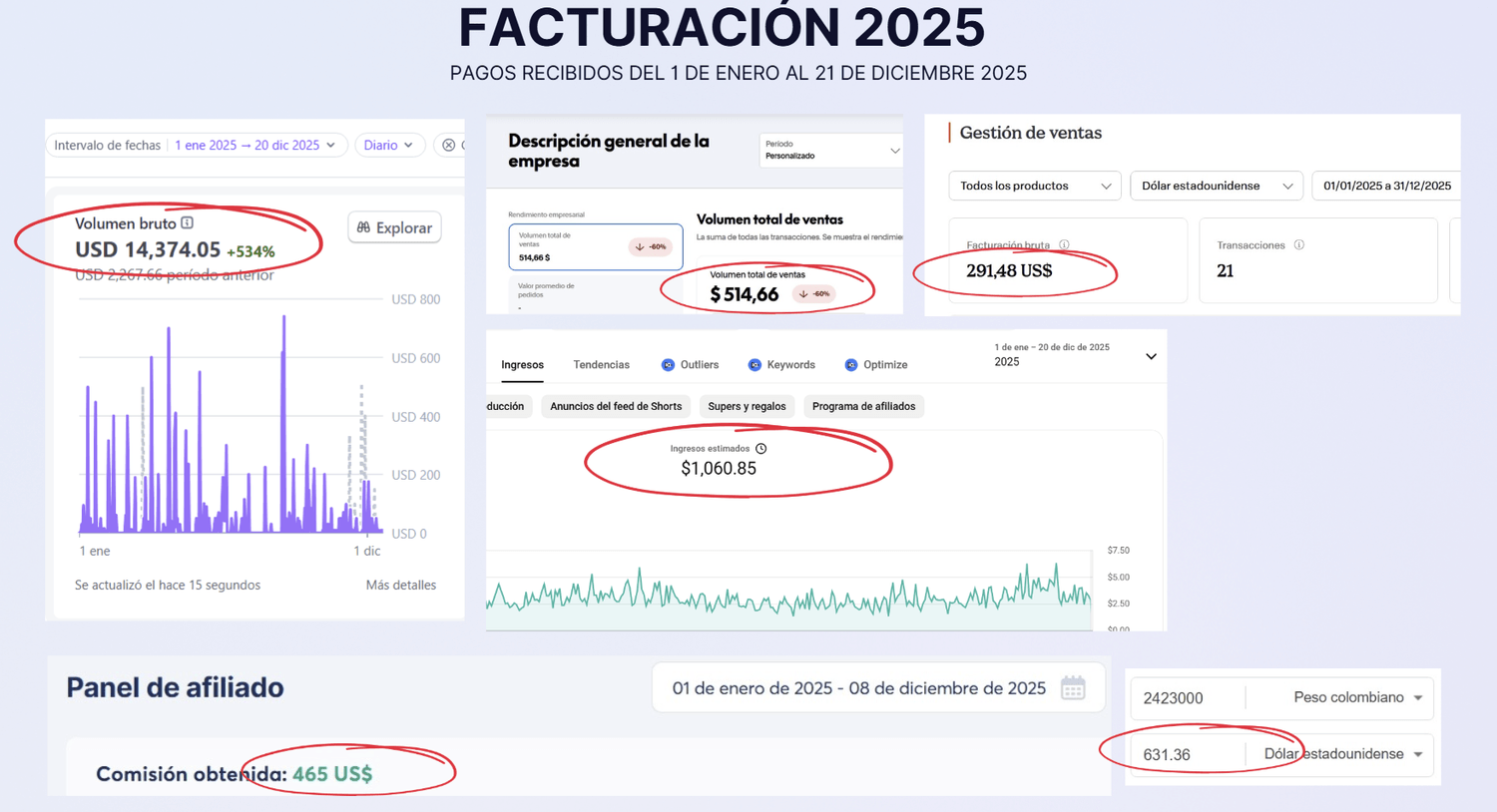Open the calendar icon in Panel de afiliado
Image resolution: width=1497 pixels, height=812 pixels.
click(x=1073, y=688)
